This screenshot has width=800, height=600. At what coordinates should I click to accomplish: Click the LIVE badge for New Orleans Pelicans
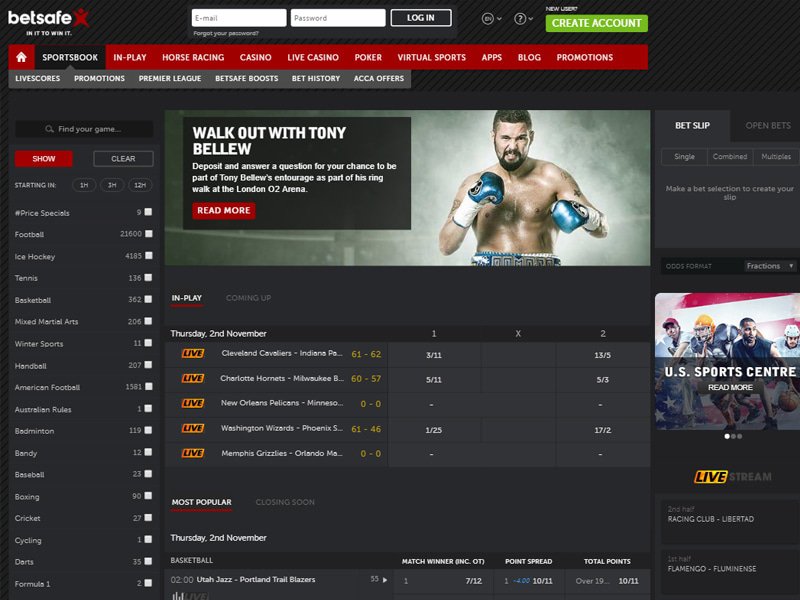193,404
